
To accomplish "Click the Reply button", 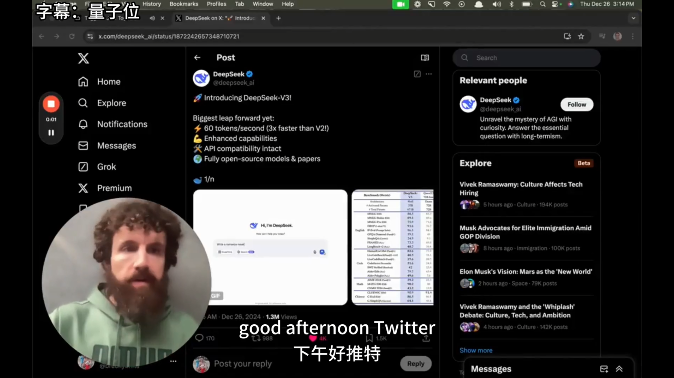I will click(x=416, y=363).
